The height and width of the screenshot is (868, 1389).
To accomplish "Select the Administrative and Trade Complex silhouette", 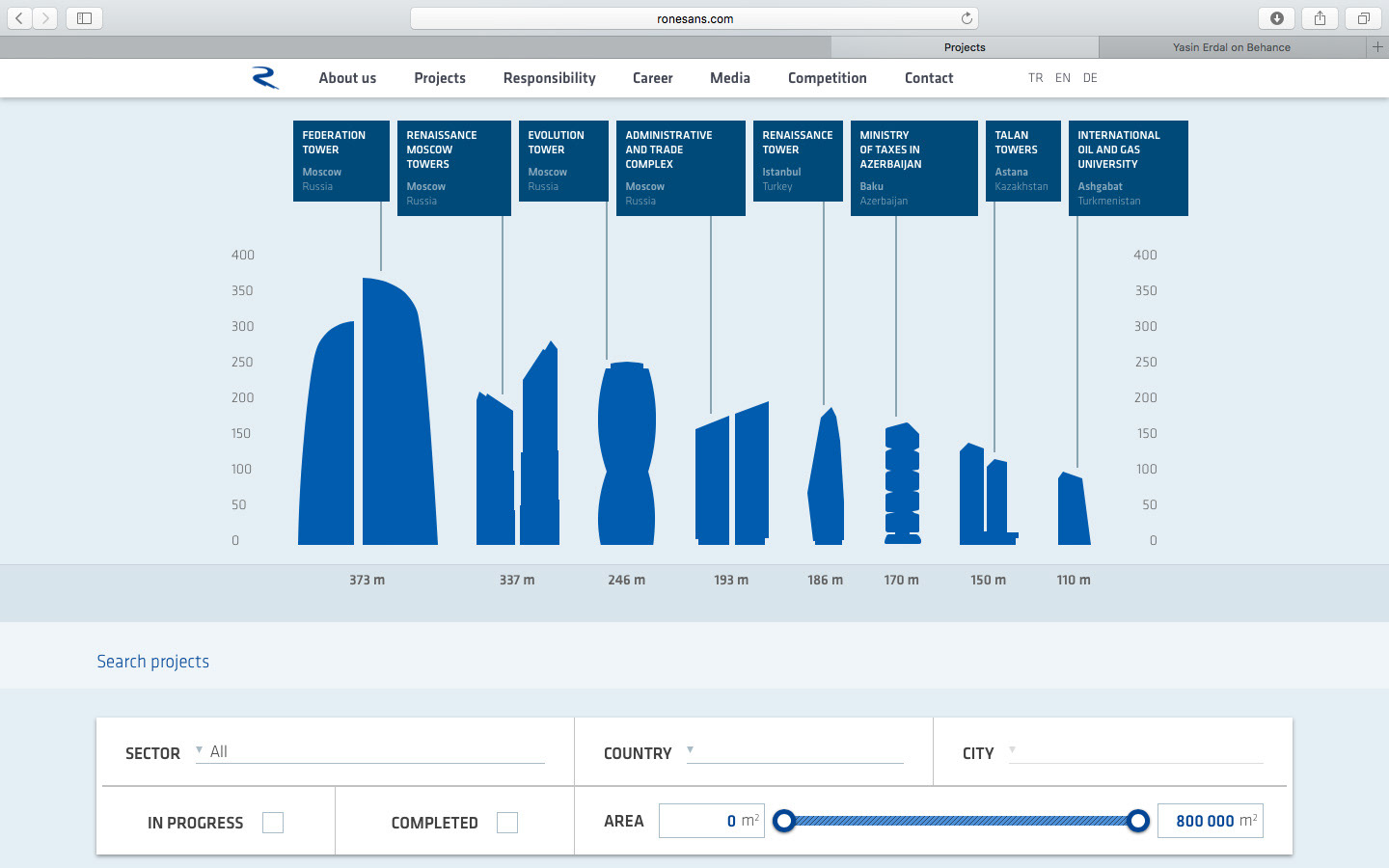I will [732, 474].
